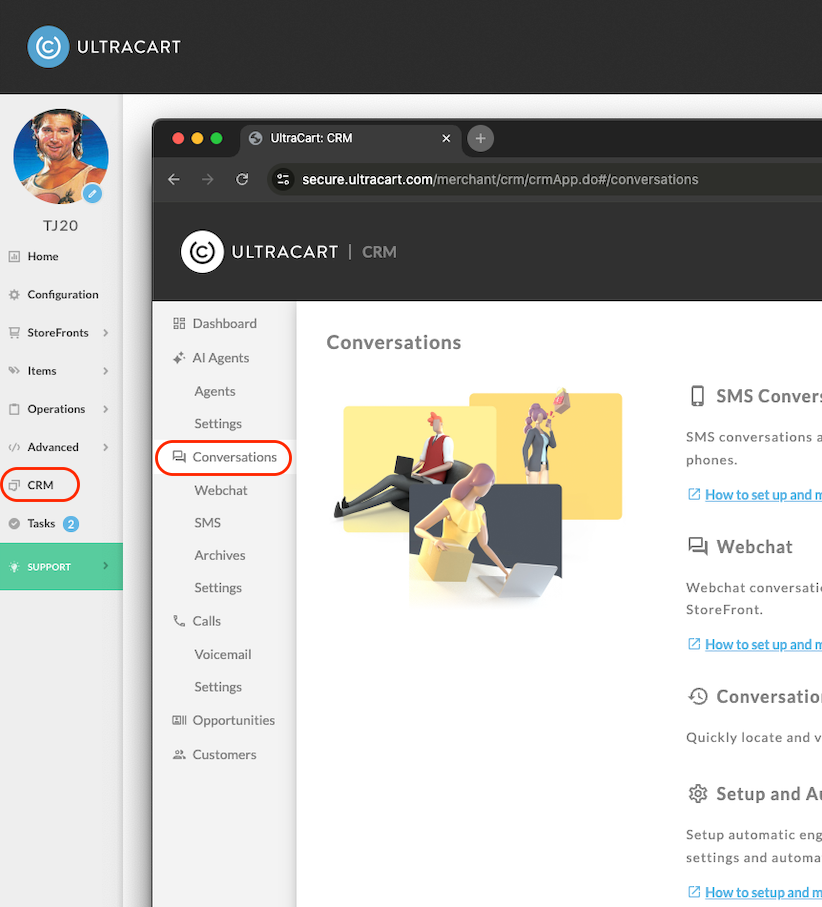Click the site settings icon in address bar
This screenshot has width=822, height=907.
(283, 179)
